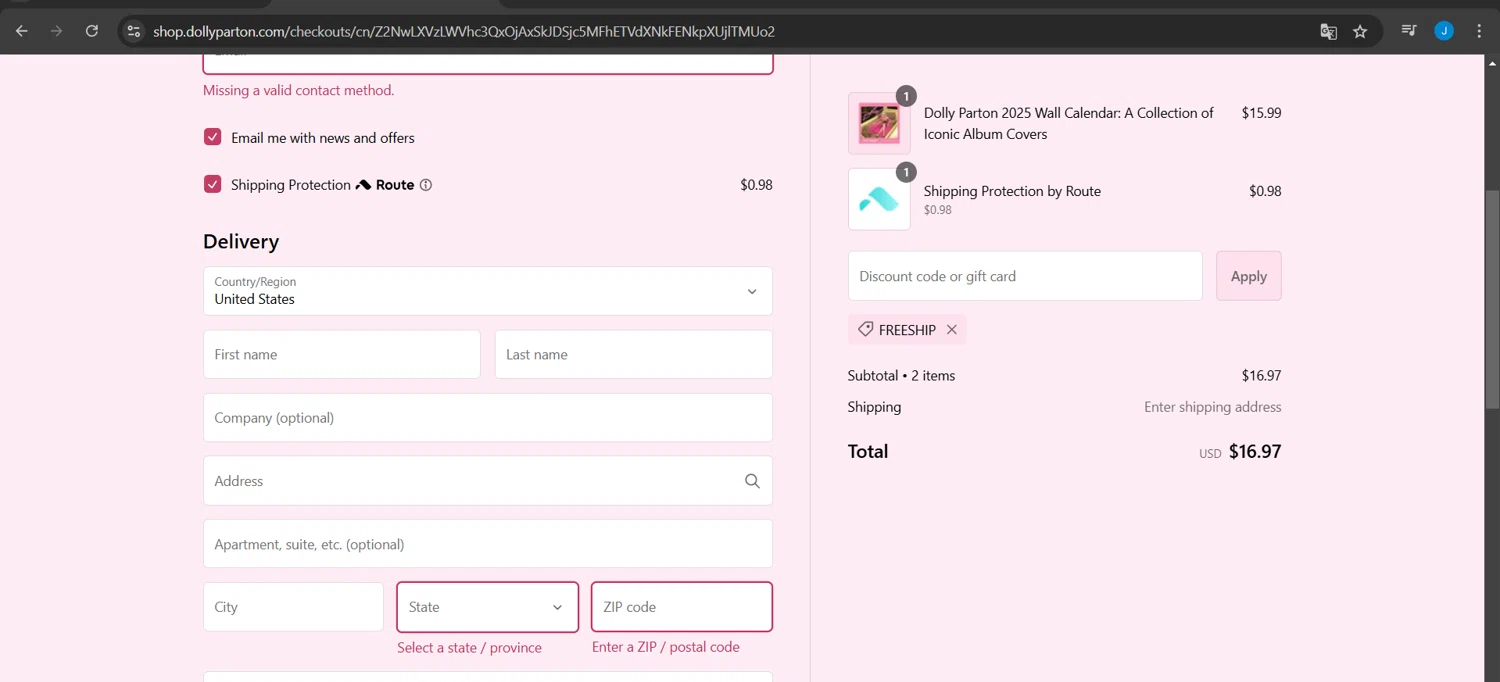Screen dimensions: 1500x682
Task: Click 'Subtotal • 2 items' label
Action: pyautogui.click(x=901, y=376)
